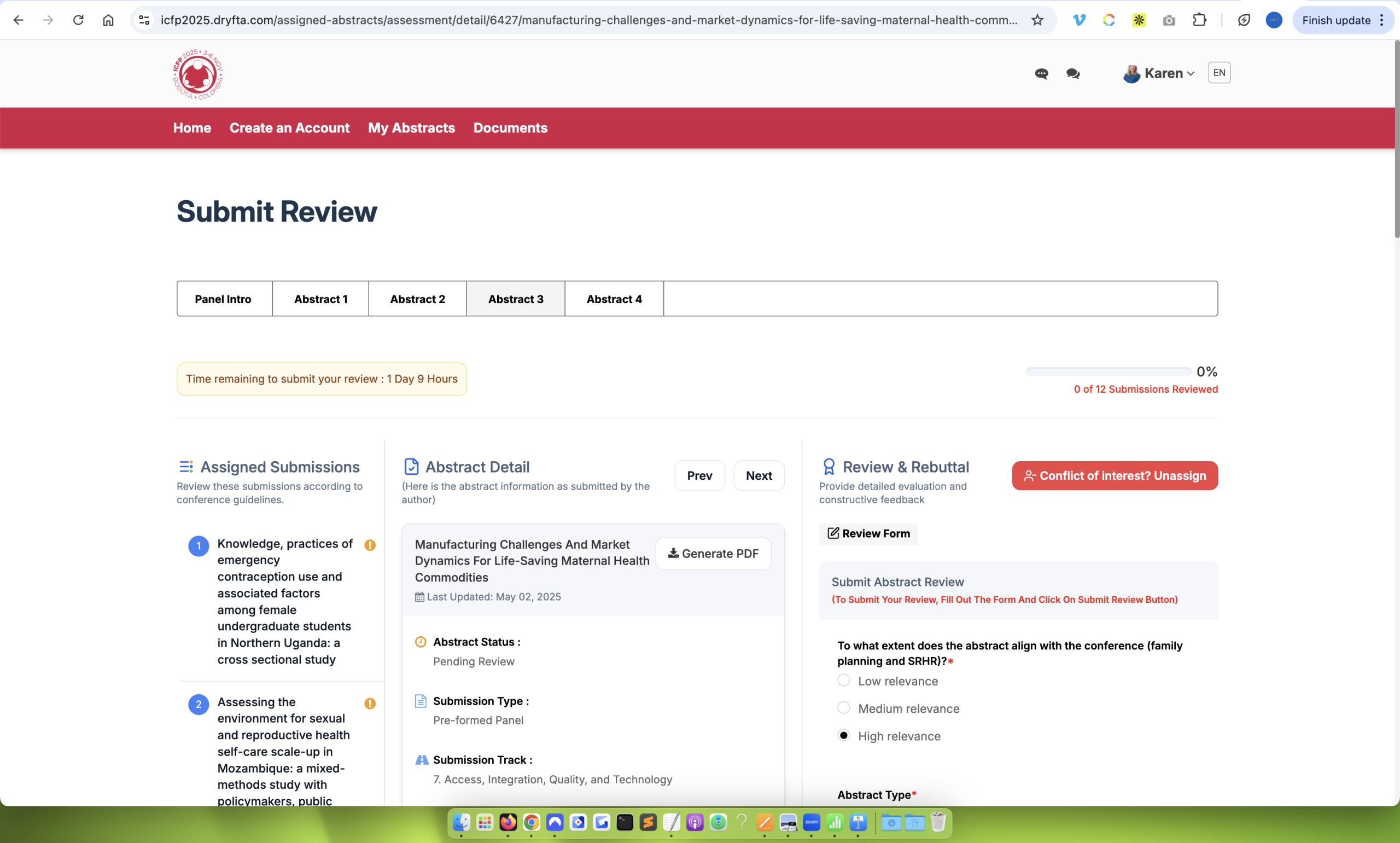Open the Karen account dropdown

tap(1159, 73)
